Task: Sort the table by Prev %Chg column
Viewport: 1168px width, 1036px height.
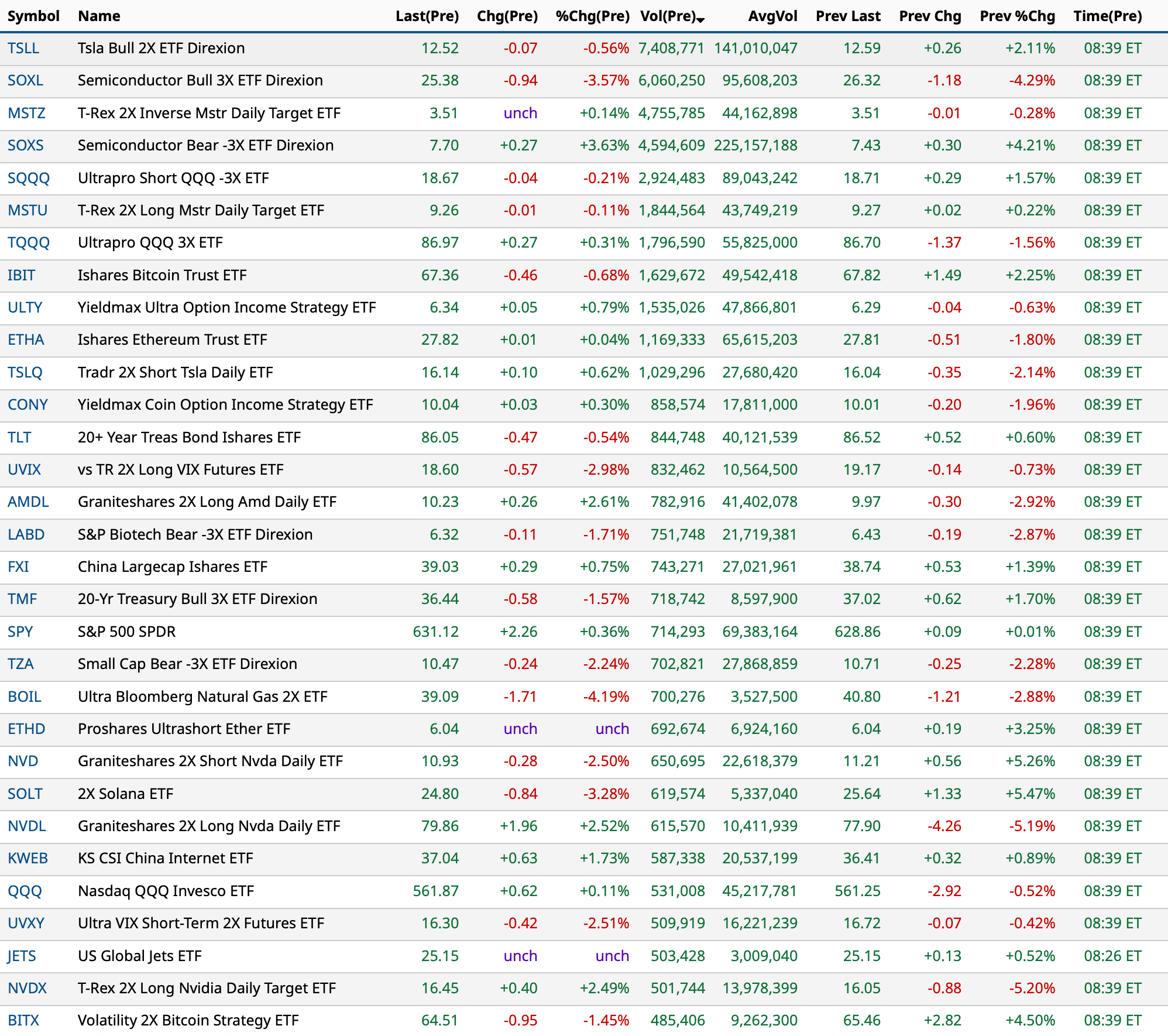Action: point(1018,16)
